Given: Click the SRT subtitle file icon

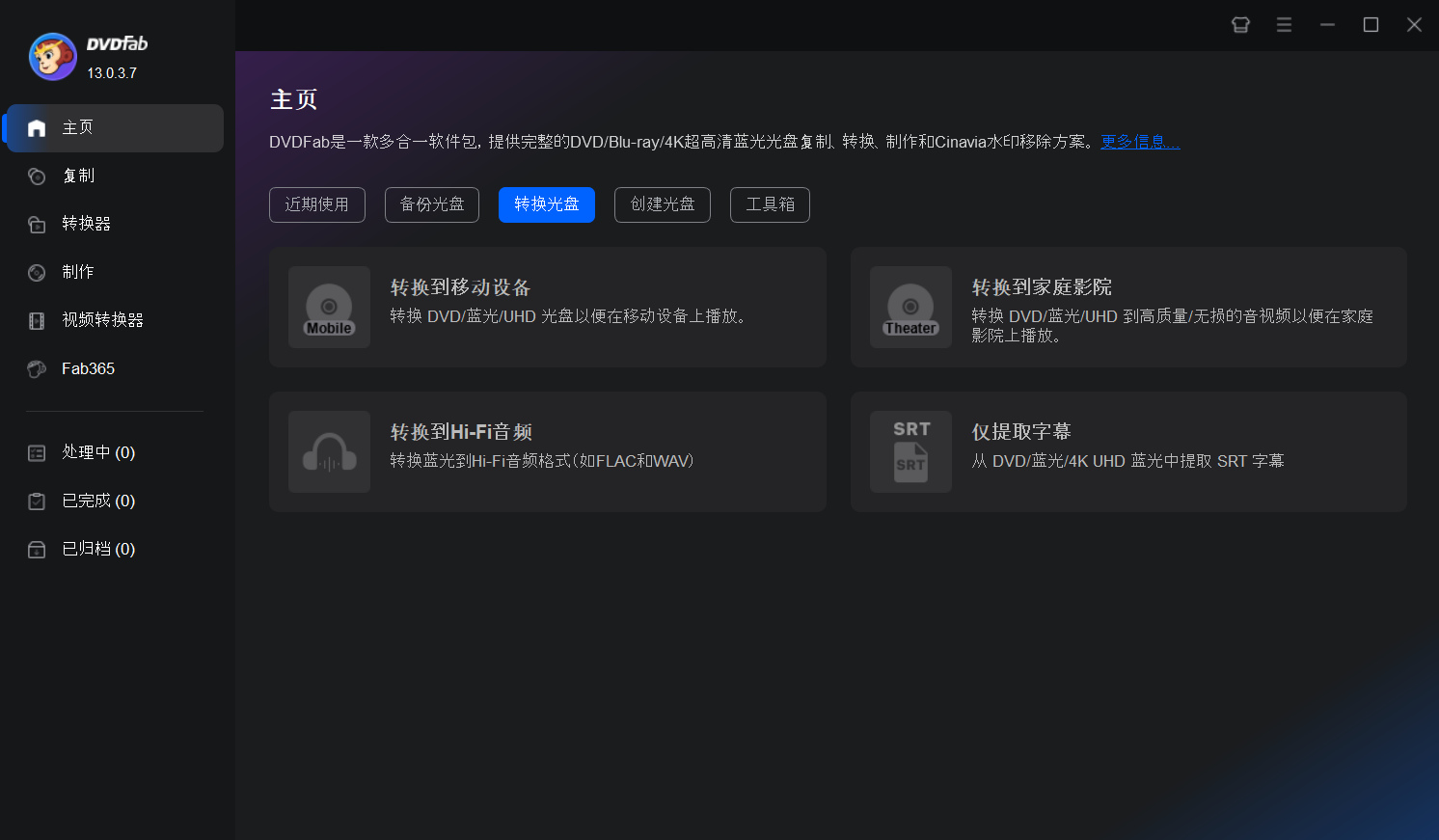Looking at the screenshot, I should click(910, 451).
